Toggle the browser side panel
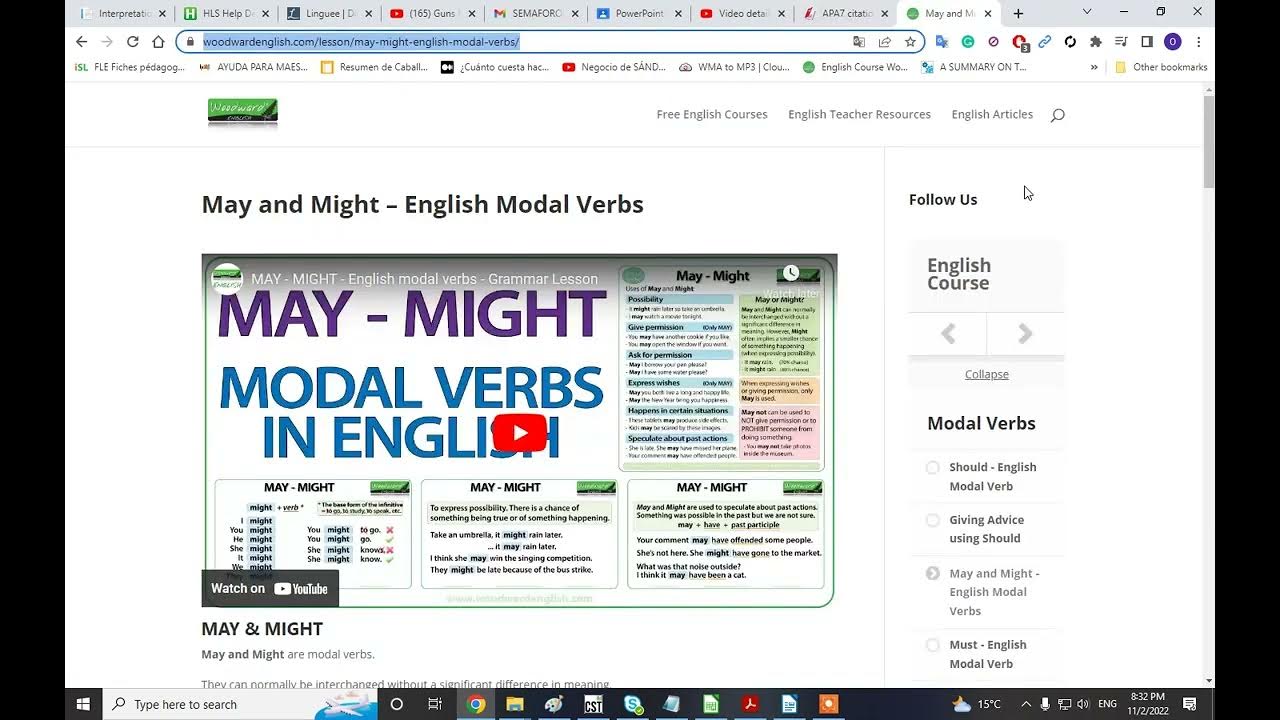Image resolution: width=1280 pixels, height=720 pixels. [1147, 42]
